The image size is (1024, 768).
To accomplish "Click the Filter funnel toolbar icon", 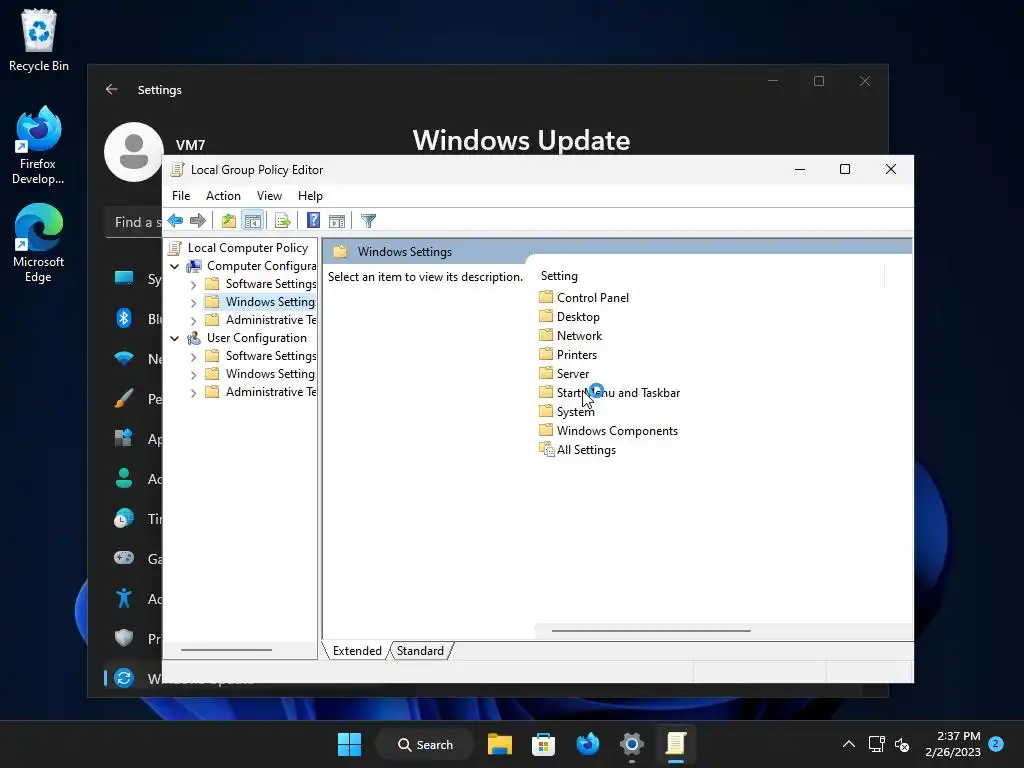I will point(368,221).
